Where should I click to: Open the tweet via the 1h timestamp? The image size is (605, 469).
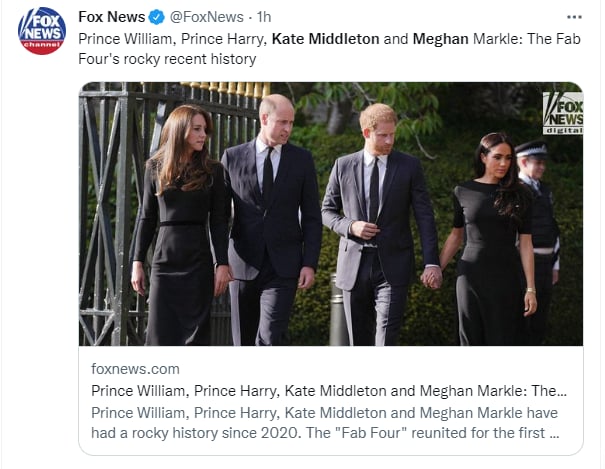264,17
